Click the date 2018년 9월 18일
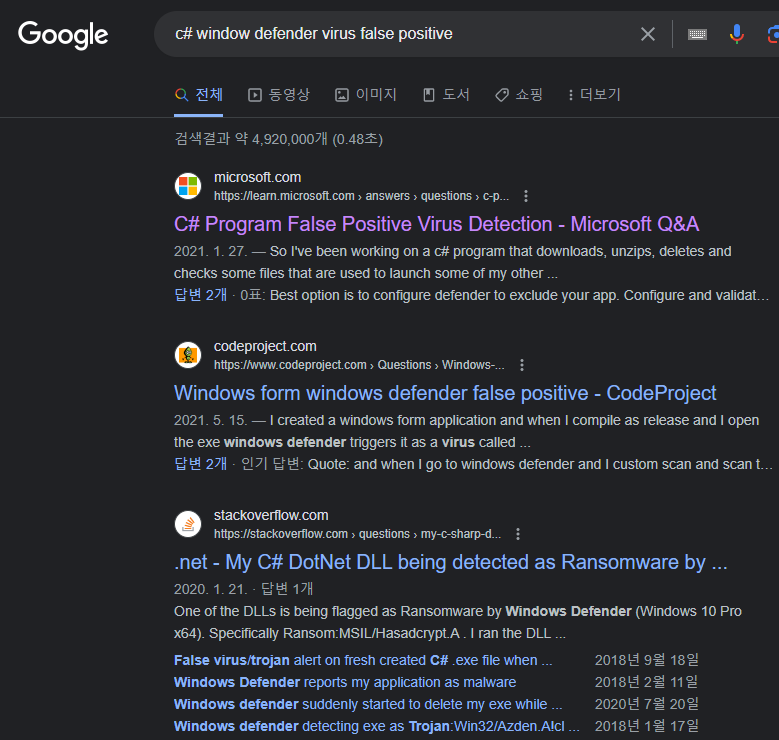The width and height of the screenshot is (779, 740). pyautogui.click(x=646, y=660)
